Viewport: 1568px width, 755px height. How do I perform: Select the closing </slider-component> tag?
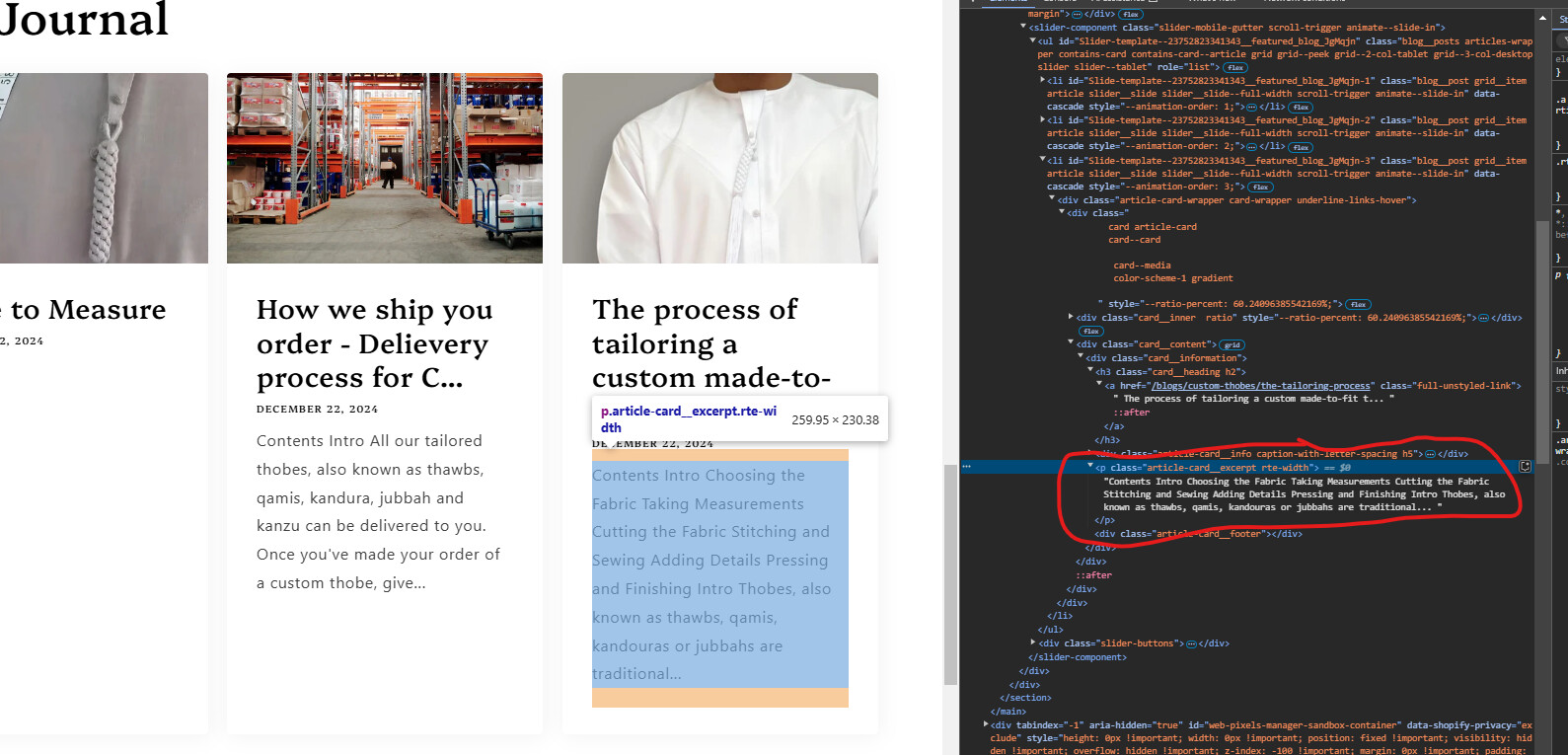tap(1077, 657)
